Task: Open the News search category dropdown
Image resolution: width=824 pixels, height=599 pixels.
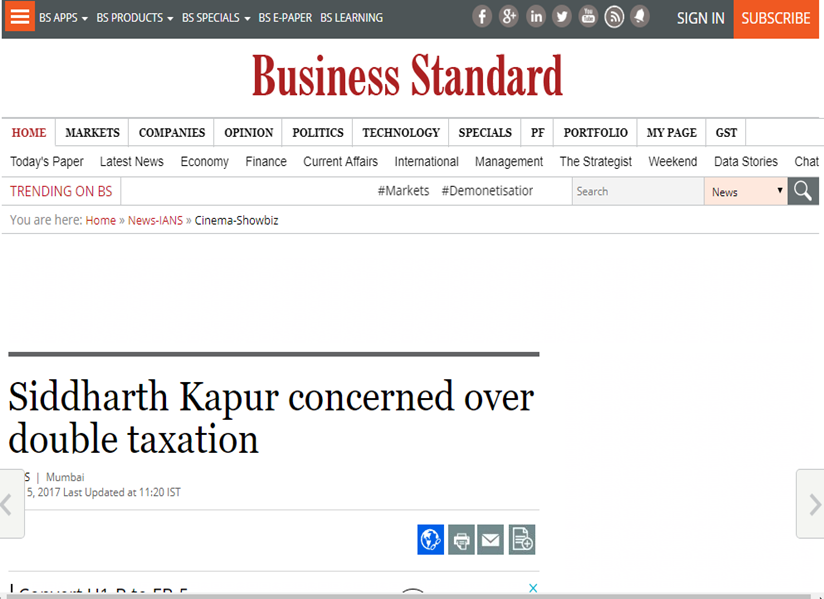Action: pos(746,192)
